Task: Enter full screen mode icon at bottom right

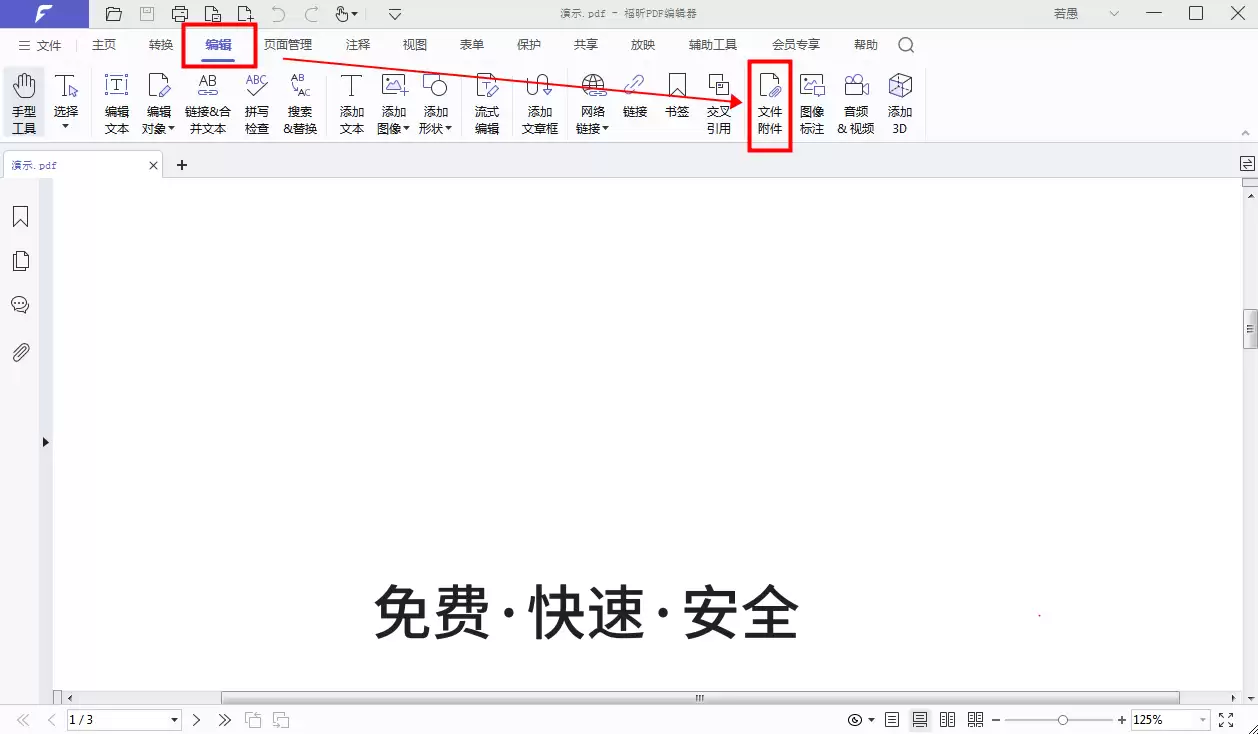Action: pos(1226,720)
